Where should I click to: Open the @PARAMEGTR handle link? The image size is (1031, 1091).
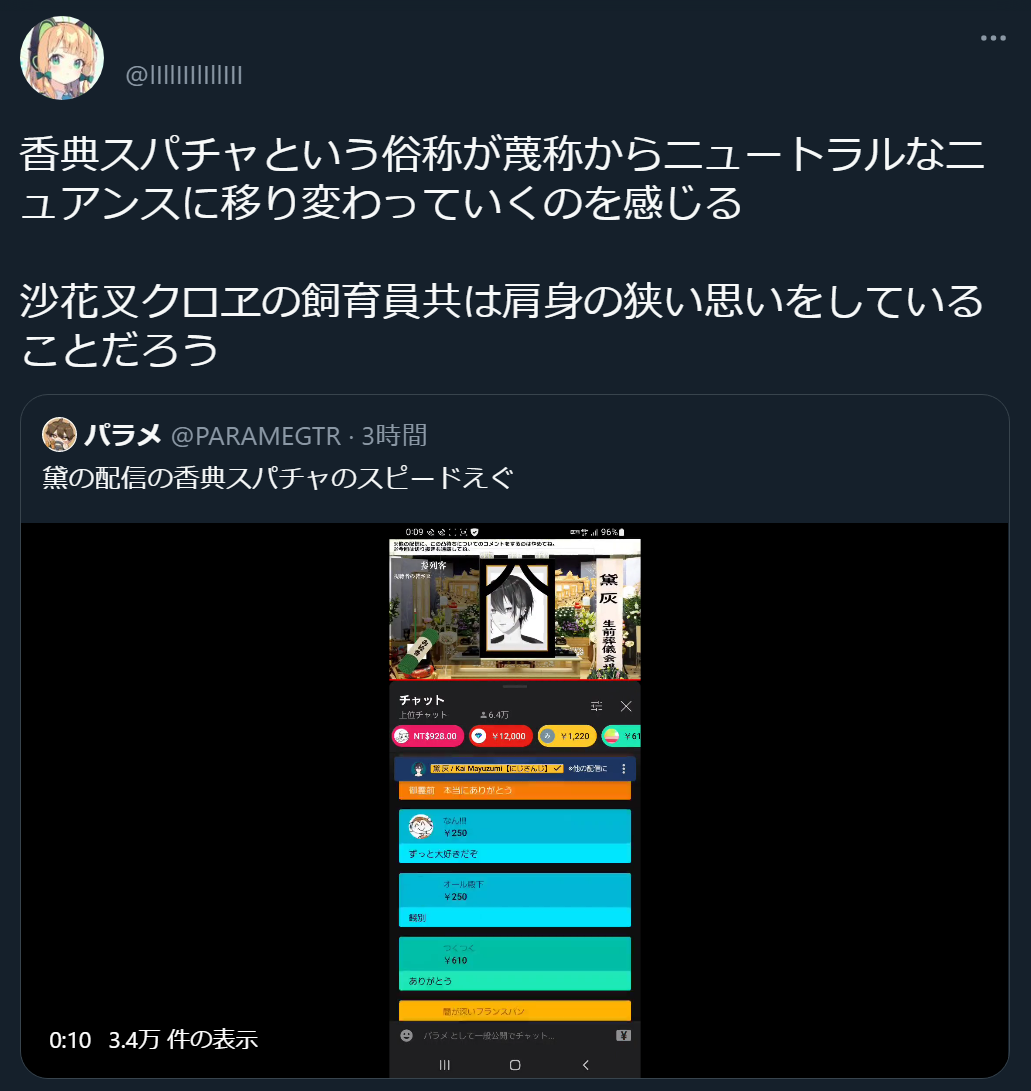pos(255,436)
